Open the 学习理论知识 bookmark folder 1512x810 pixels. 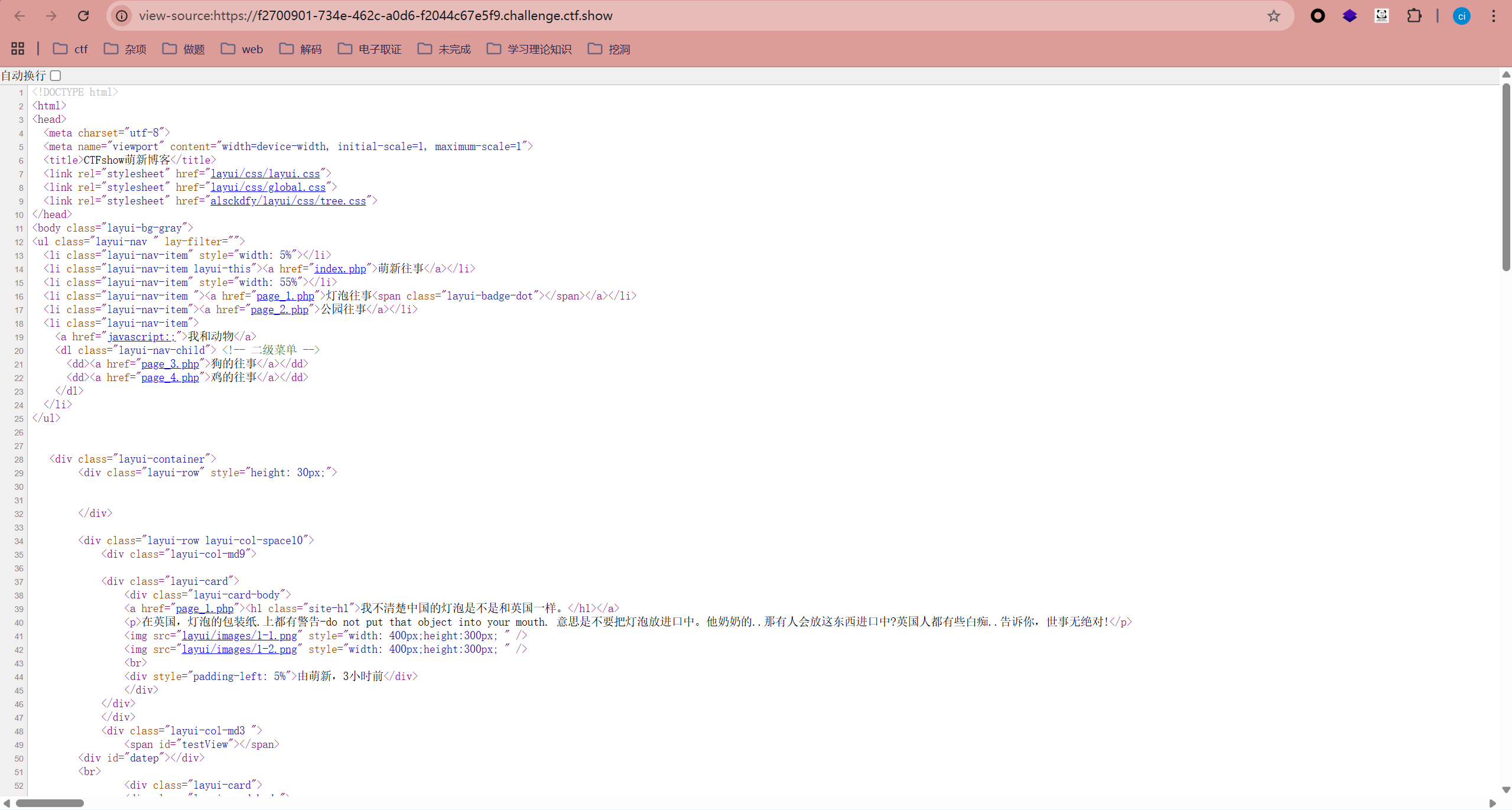click(x=529, y=49)
